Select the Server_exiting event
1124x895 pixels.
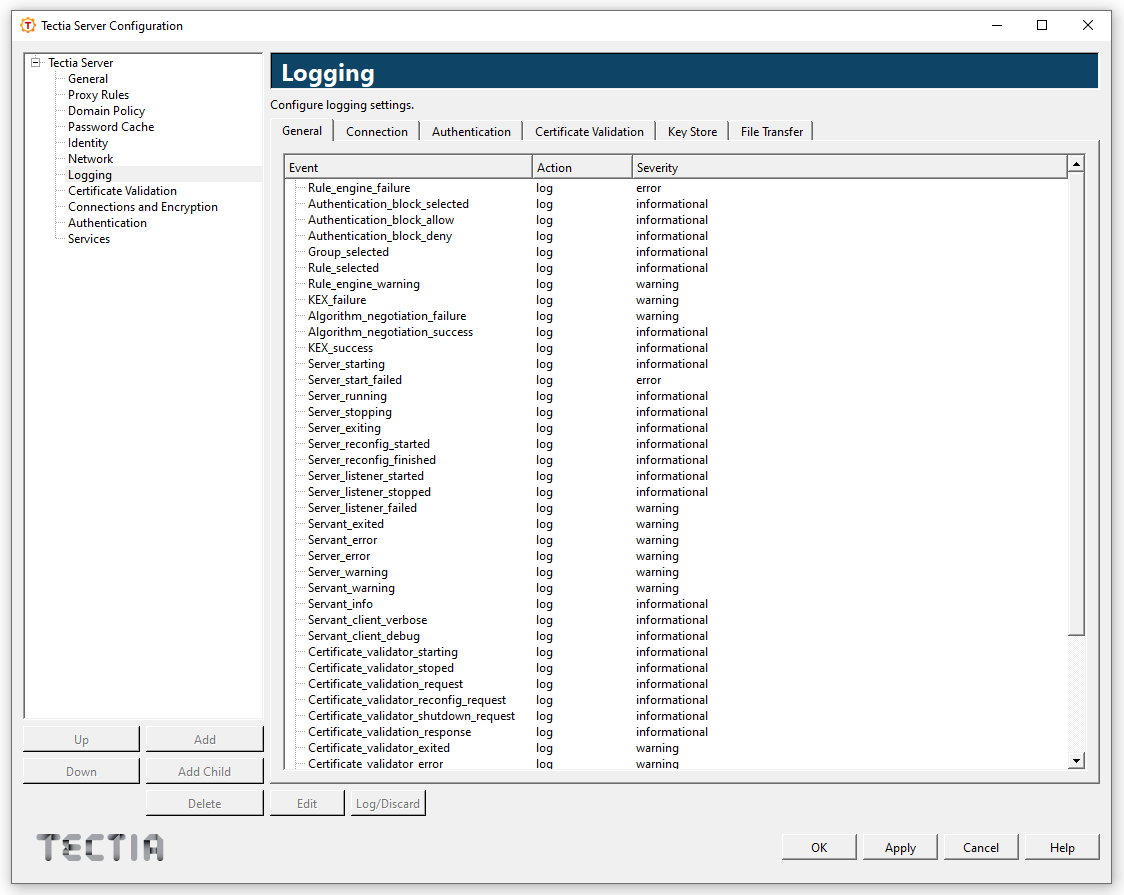(344, 428)
